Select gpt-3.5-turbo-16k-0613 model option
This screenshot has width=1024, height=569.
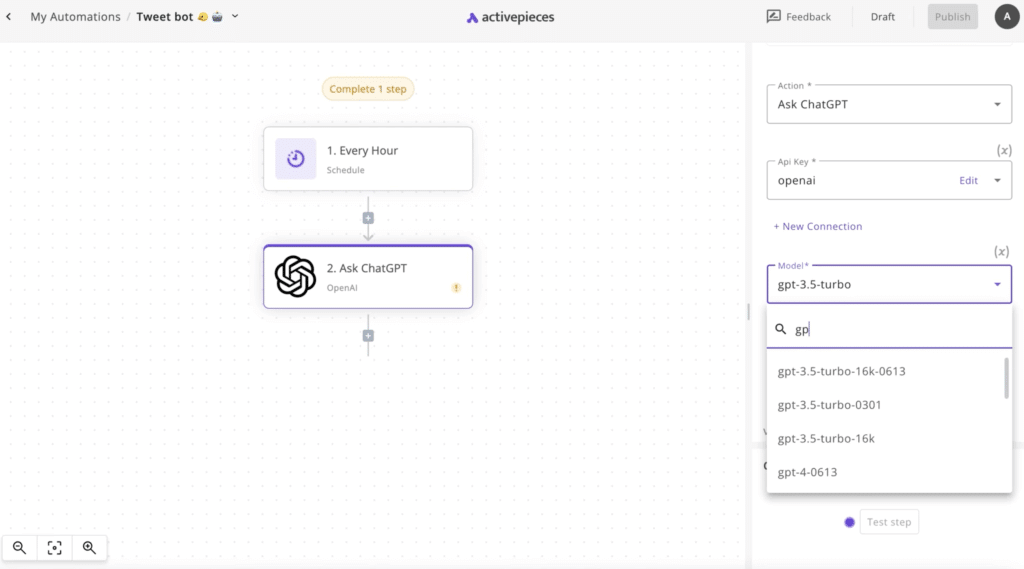pyautogui.click(x=841, y=371)
